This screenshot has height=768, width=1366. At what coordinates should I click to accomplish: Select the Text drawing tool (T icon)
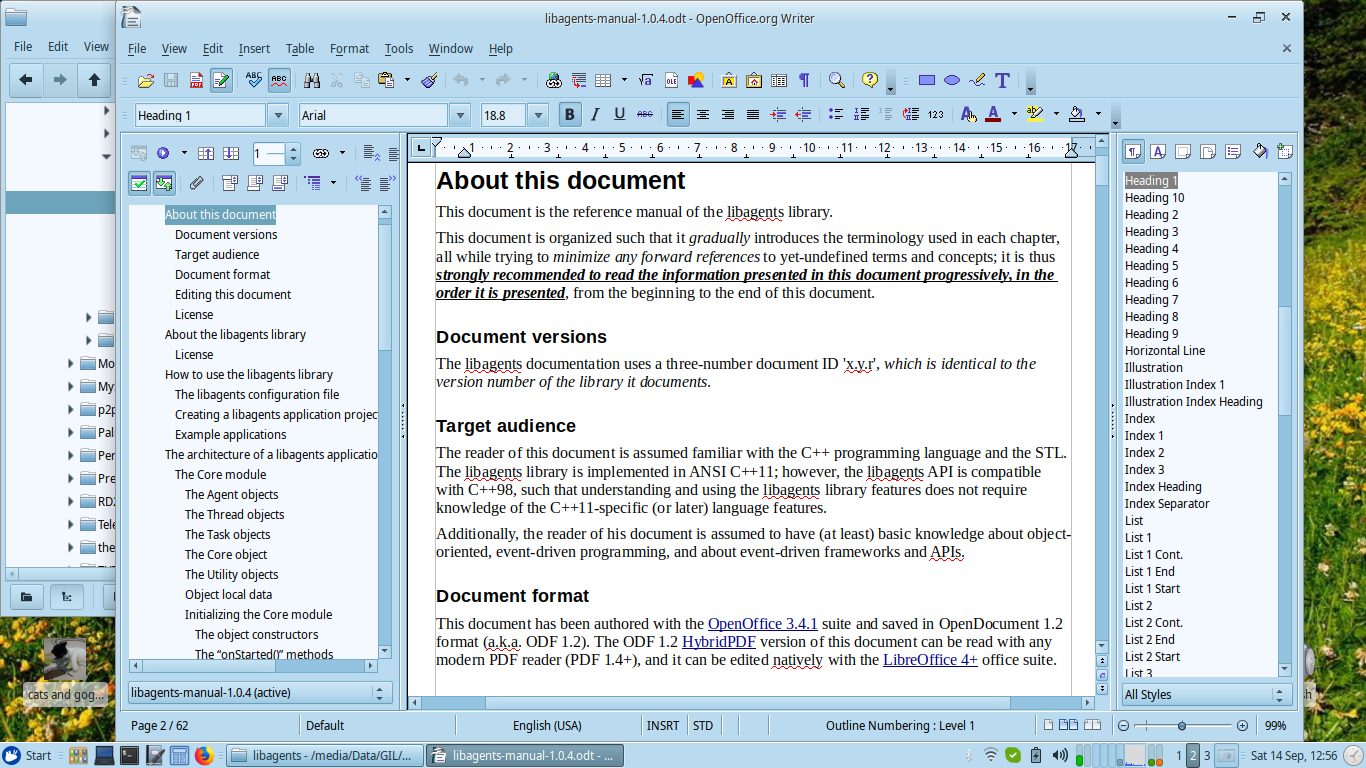1002,81
